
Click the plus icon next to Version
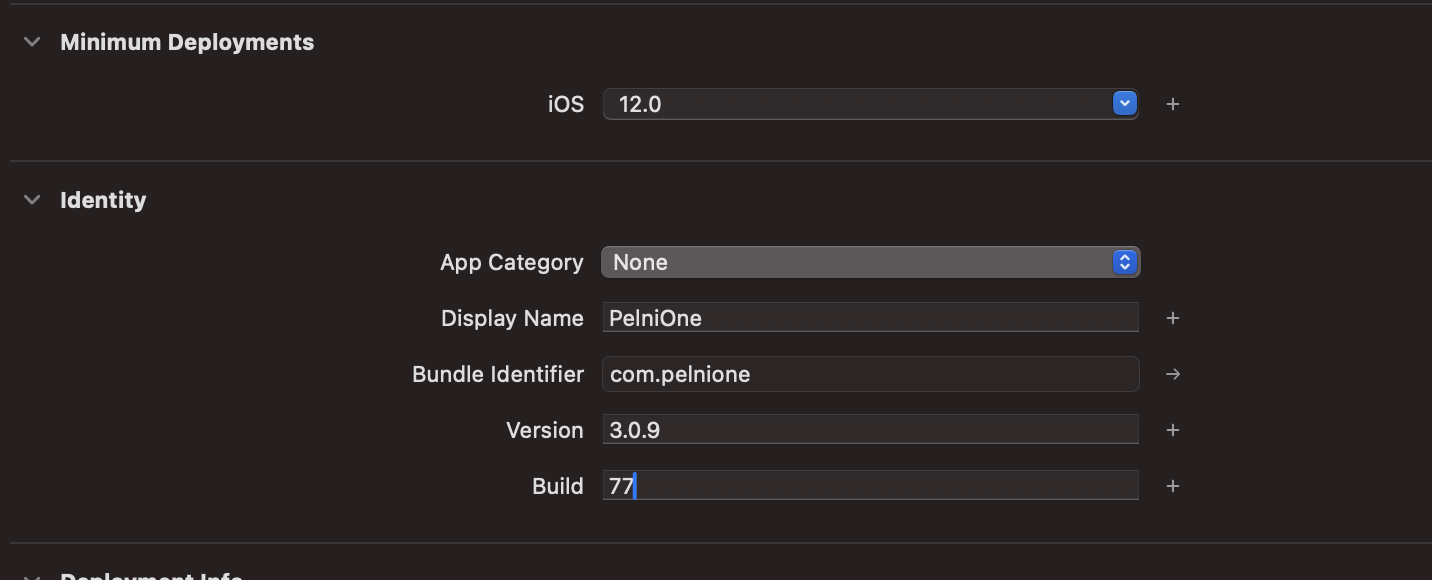point(1173,430)
